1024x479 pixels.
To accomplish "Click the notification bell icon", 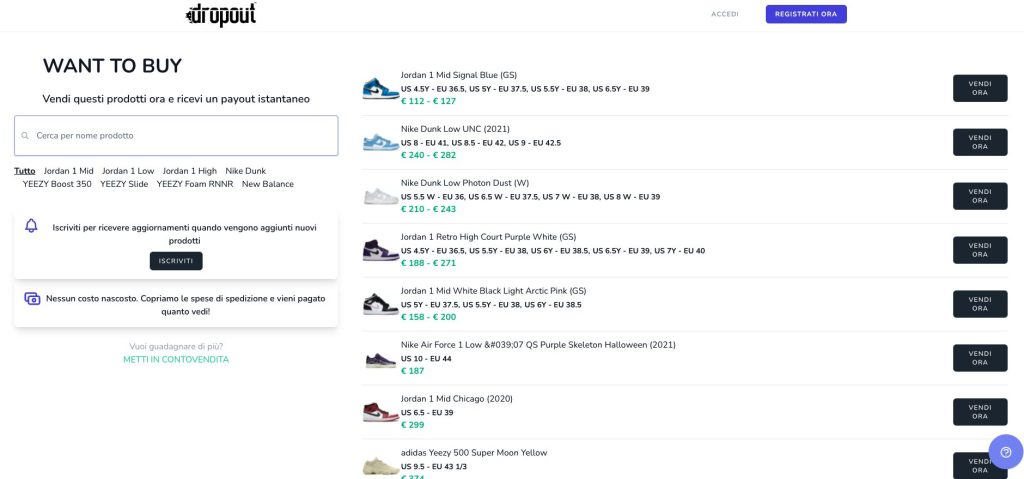I will [x=31, y=226].
